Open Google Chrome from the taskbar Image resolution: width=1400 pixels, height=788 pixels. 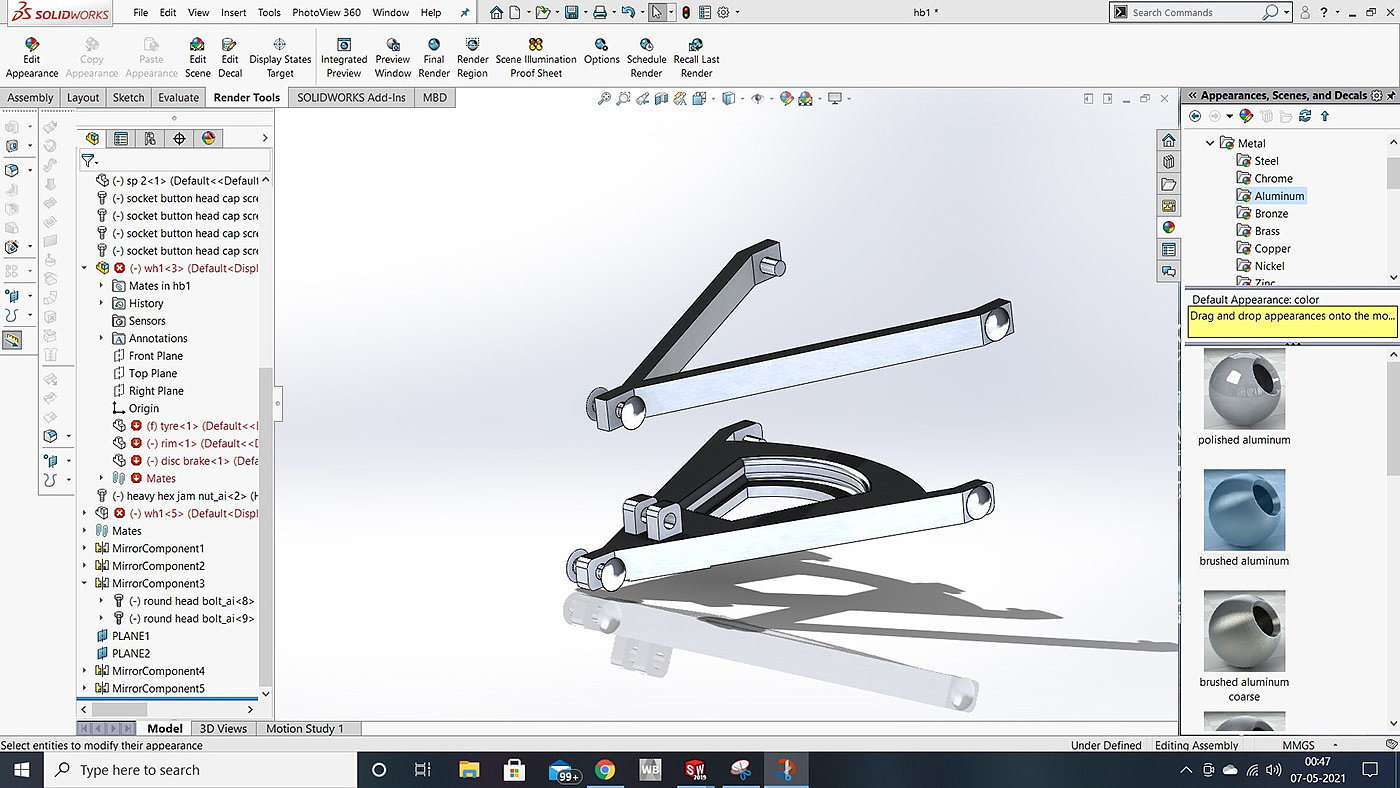[x=605, y=770]
